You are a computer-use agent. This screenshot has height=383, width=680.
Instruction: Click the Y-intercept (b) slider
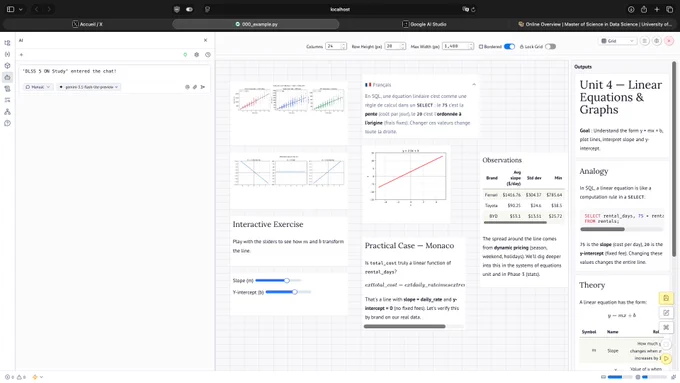[288, 292]
